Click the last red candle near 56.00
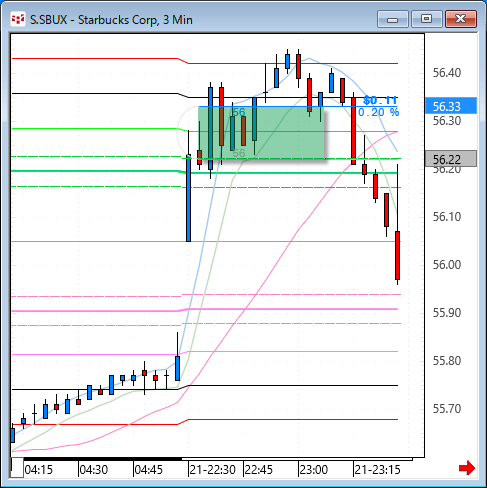Screen dimensions: 487x488 397,255
